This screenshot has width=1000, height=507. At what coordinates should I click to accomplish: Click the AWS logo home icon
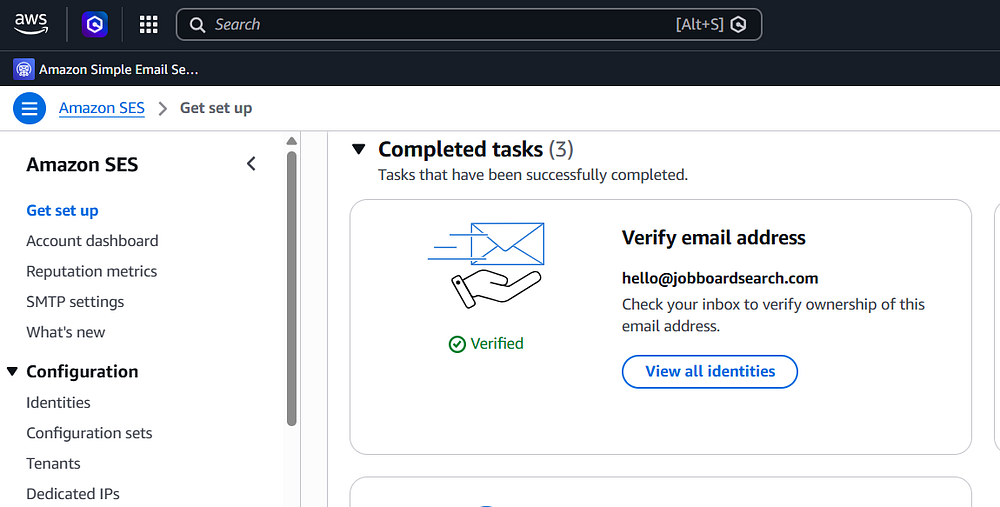(31, 24)
